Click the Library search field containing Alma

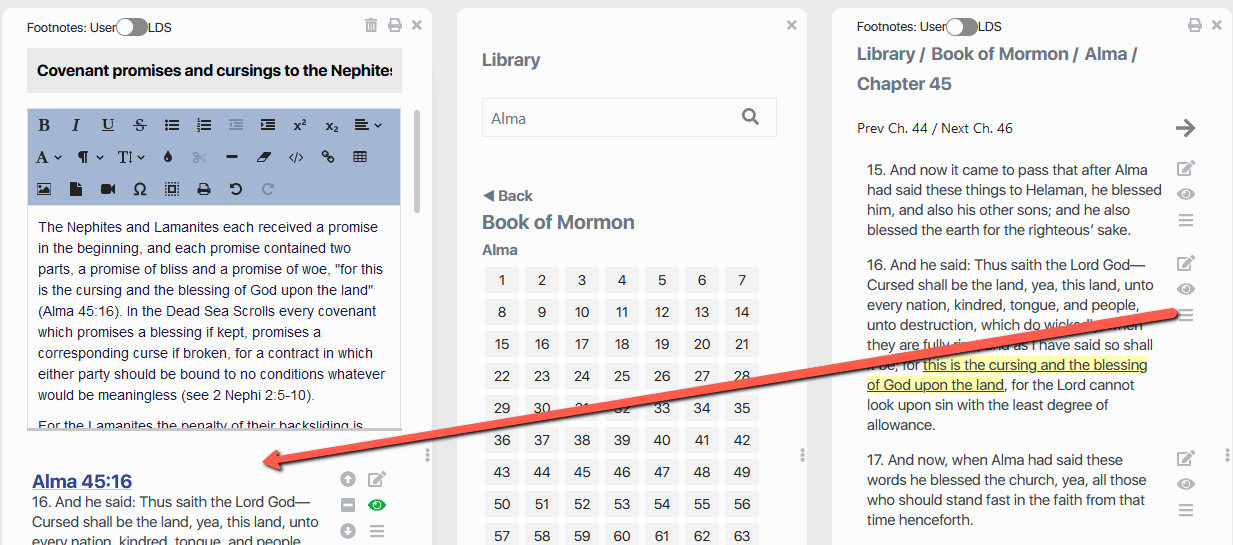tap(612, 118)
